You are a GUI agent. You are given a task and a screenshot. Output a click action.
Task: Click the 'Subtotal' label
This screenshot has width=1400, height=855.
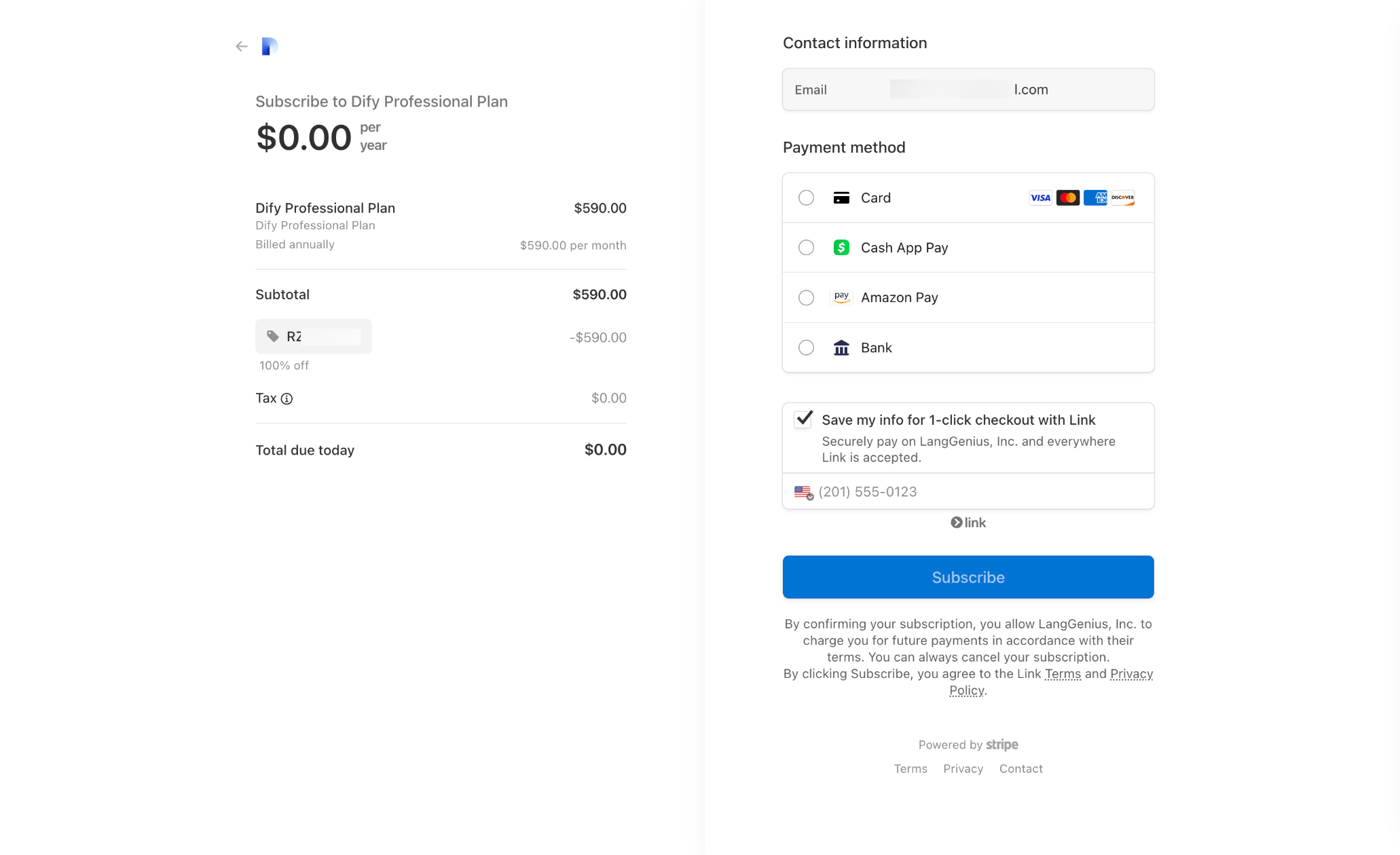[282, 294]
